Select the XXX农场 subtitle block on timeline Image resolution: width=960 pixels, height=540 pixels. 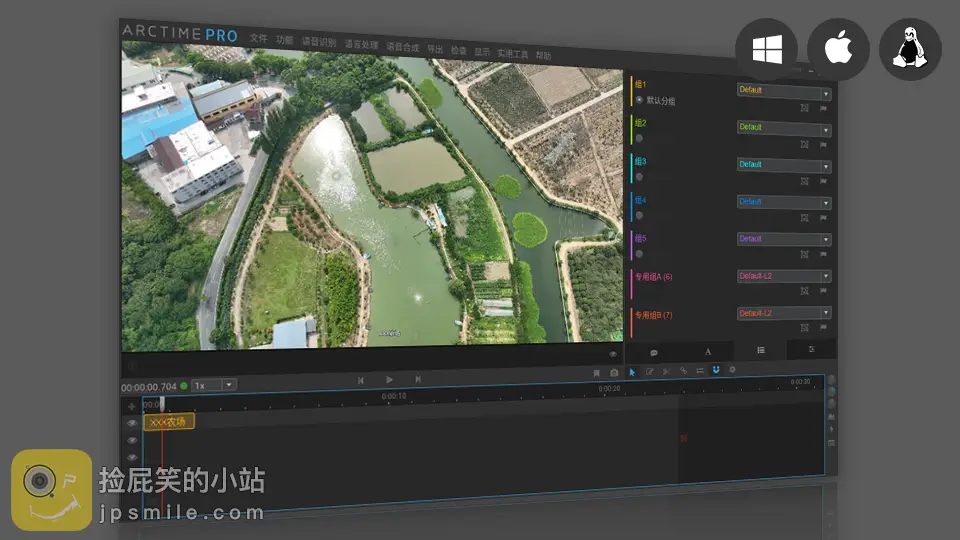pos(169,422)
